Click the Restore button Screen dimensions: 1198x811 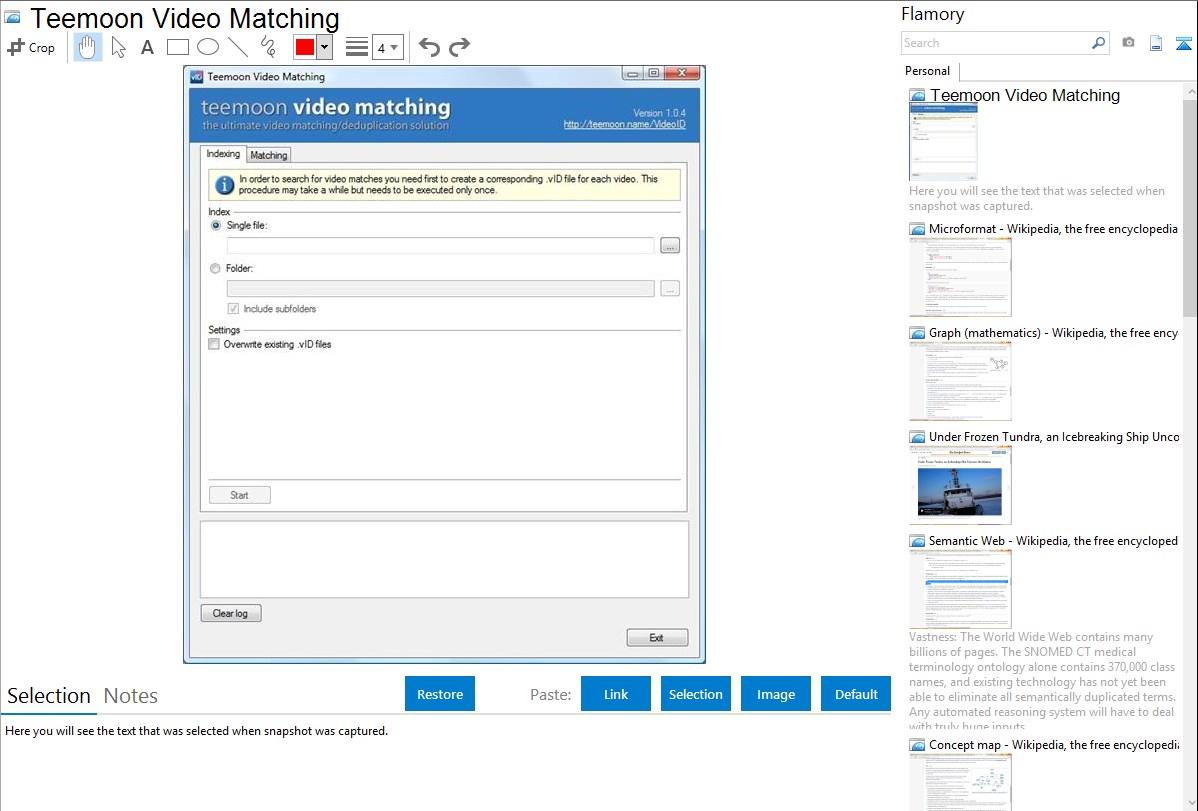click(440, 694)
